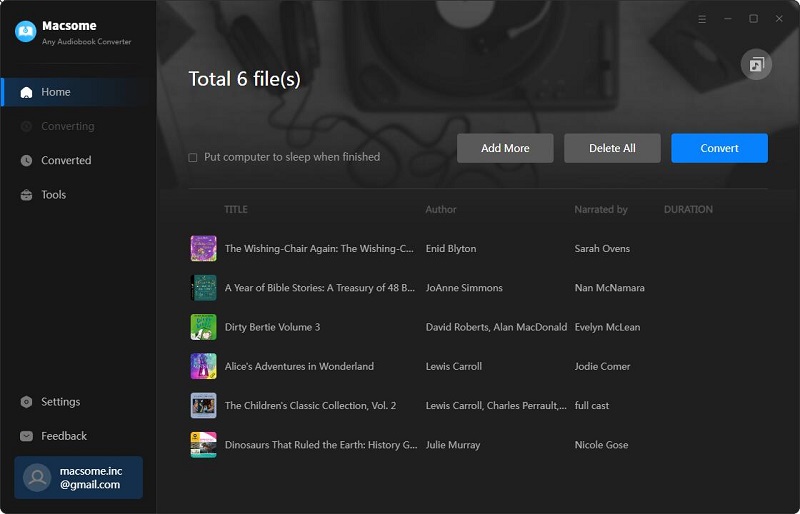
Task: Close the Macsome window
Action: pos(779,19)
